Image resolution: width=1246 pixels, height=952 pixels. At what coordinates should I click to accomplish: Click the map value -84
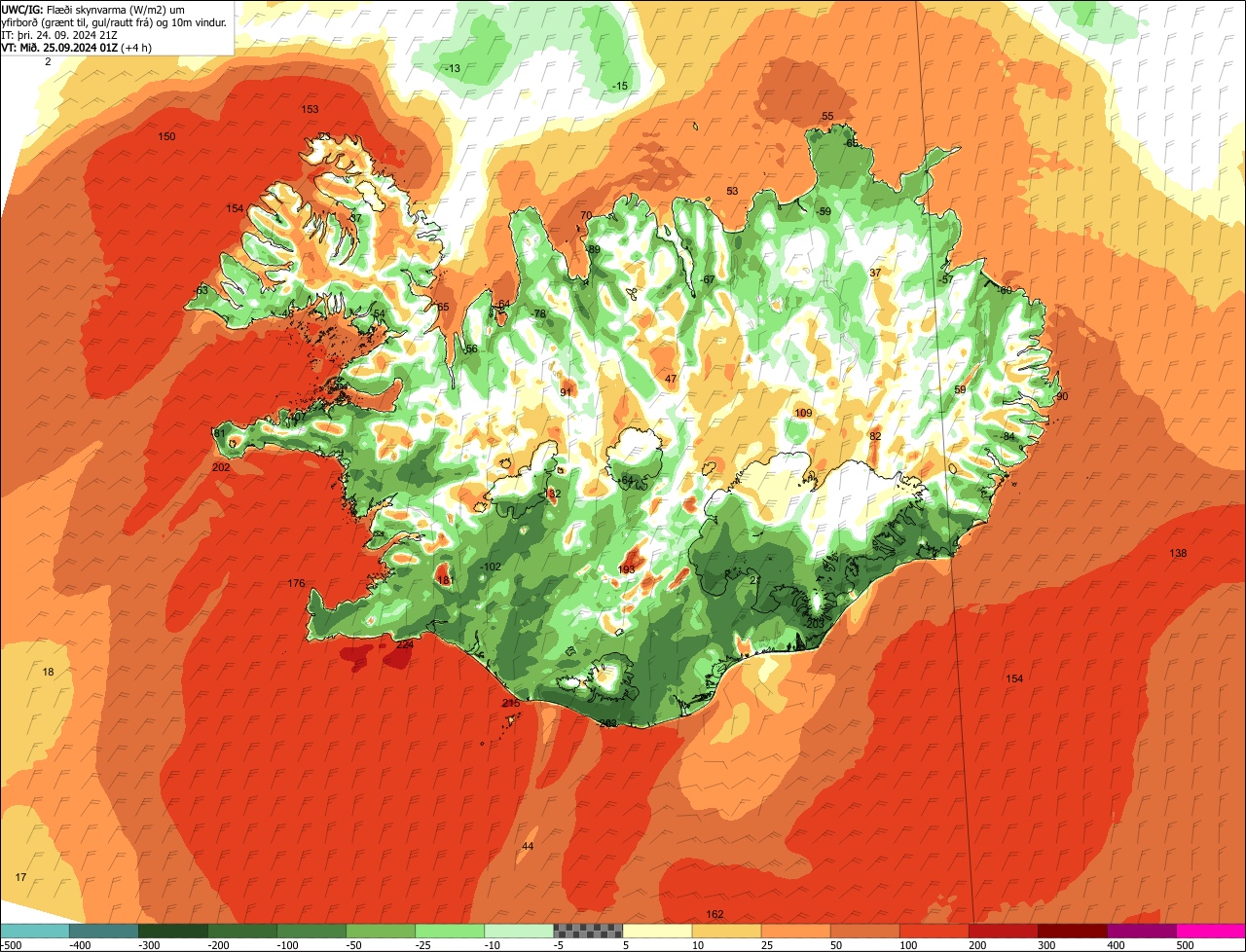[1008, 436]
